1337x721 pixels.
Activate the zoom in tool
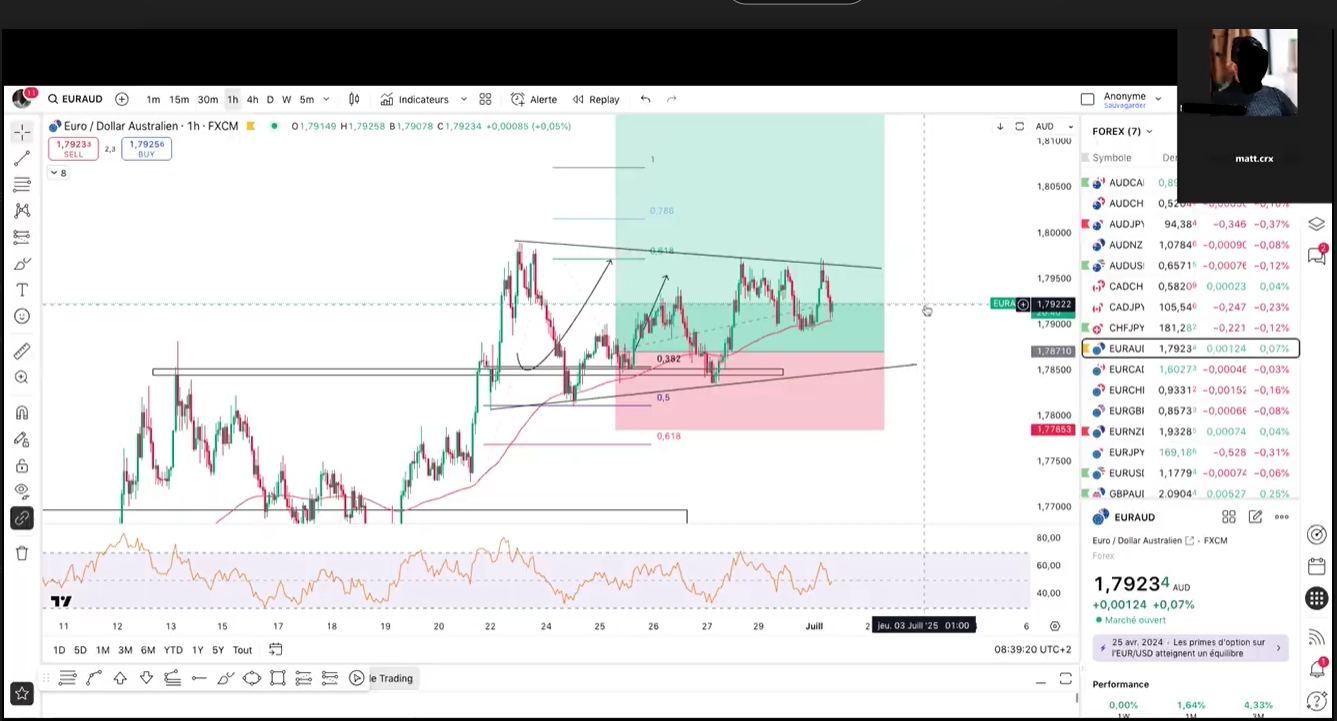22,378
